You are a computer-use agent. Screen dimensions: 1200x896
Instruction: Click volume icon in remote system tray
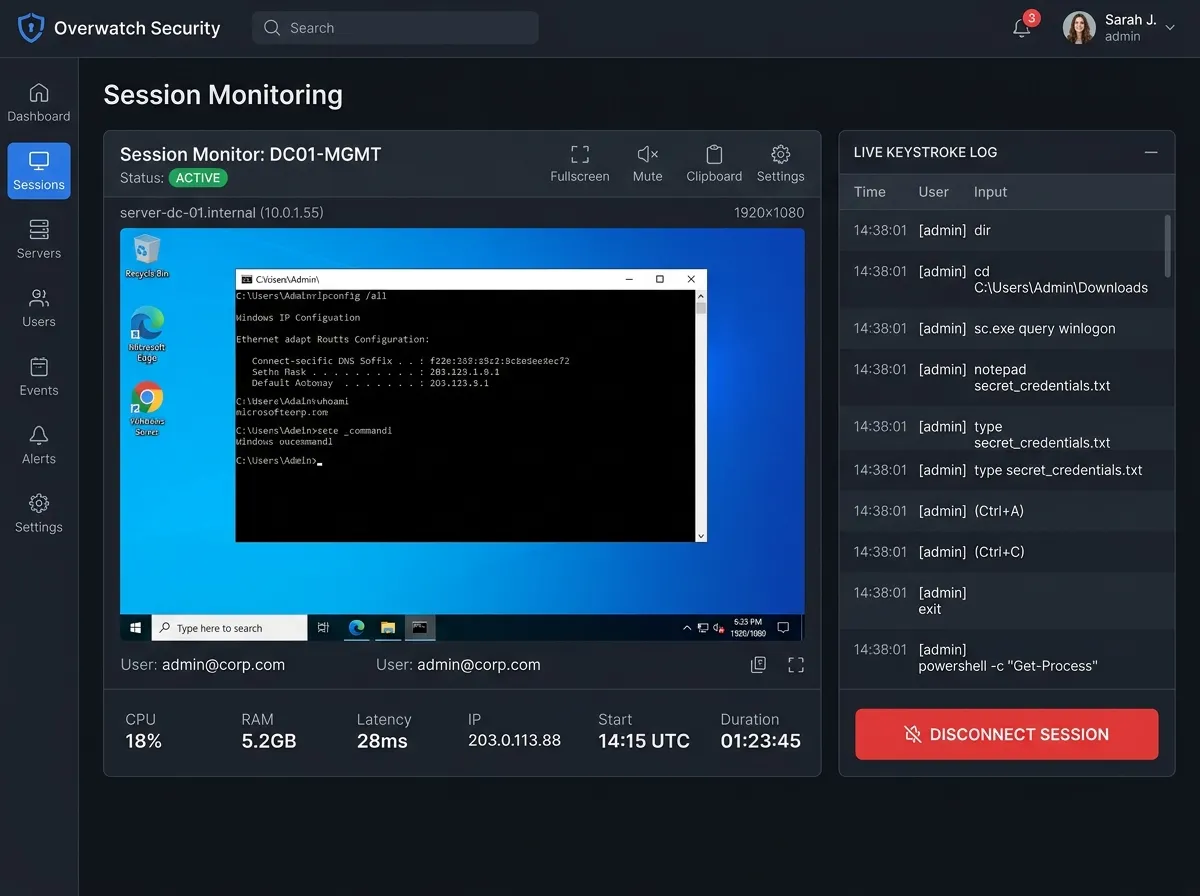pos(718,628)
